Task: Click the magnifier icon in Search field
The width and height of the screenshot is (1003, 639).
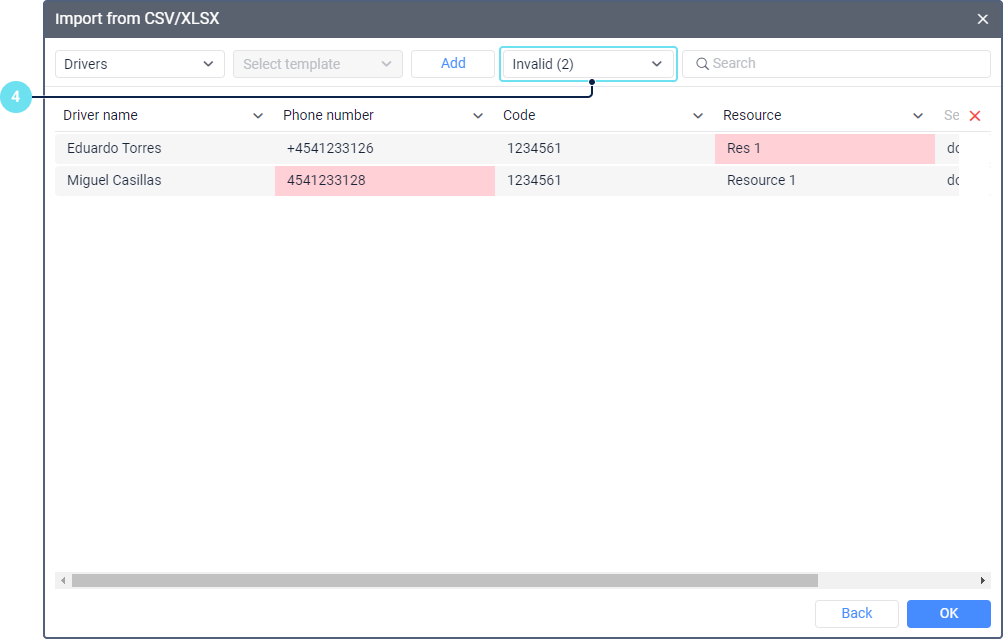Action: click(x=702, y=64)
